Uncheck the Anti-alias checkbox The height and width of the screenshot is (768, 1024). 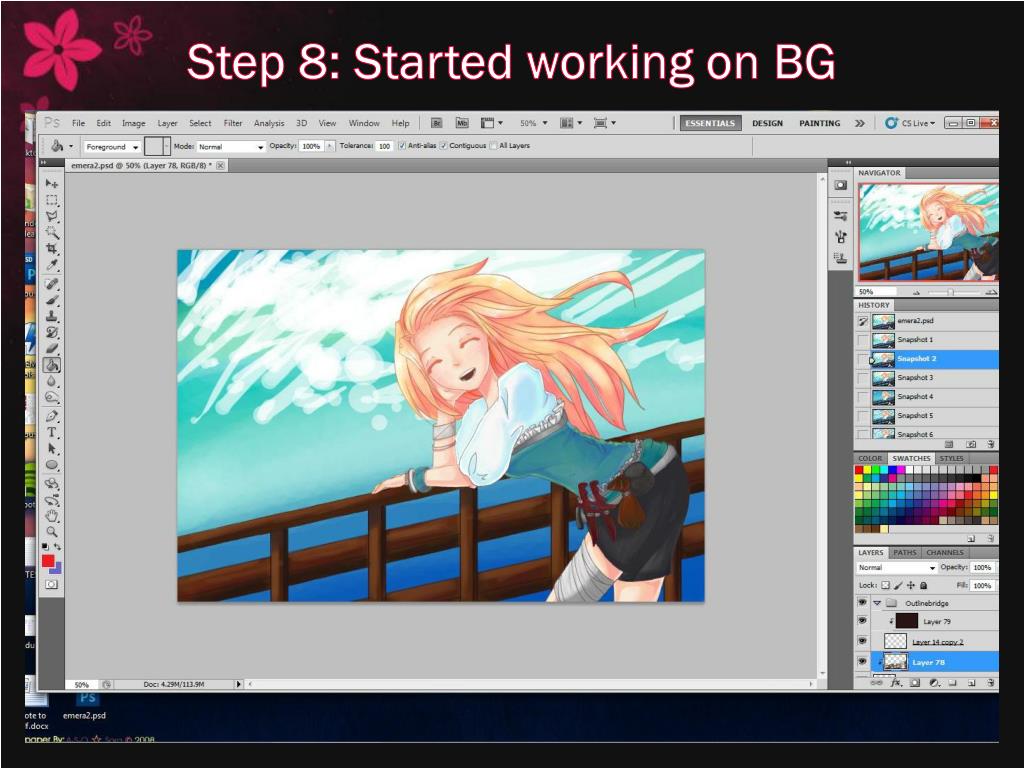click(x=402, y=146)
